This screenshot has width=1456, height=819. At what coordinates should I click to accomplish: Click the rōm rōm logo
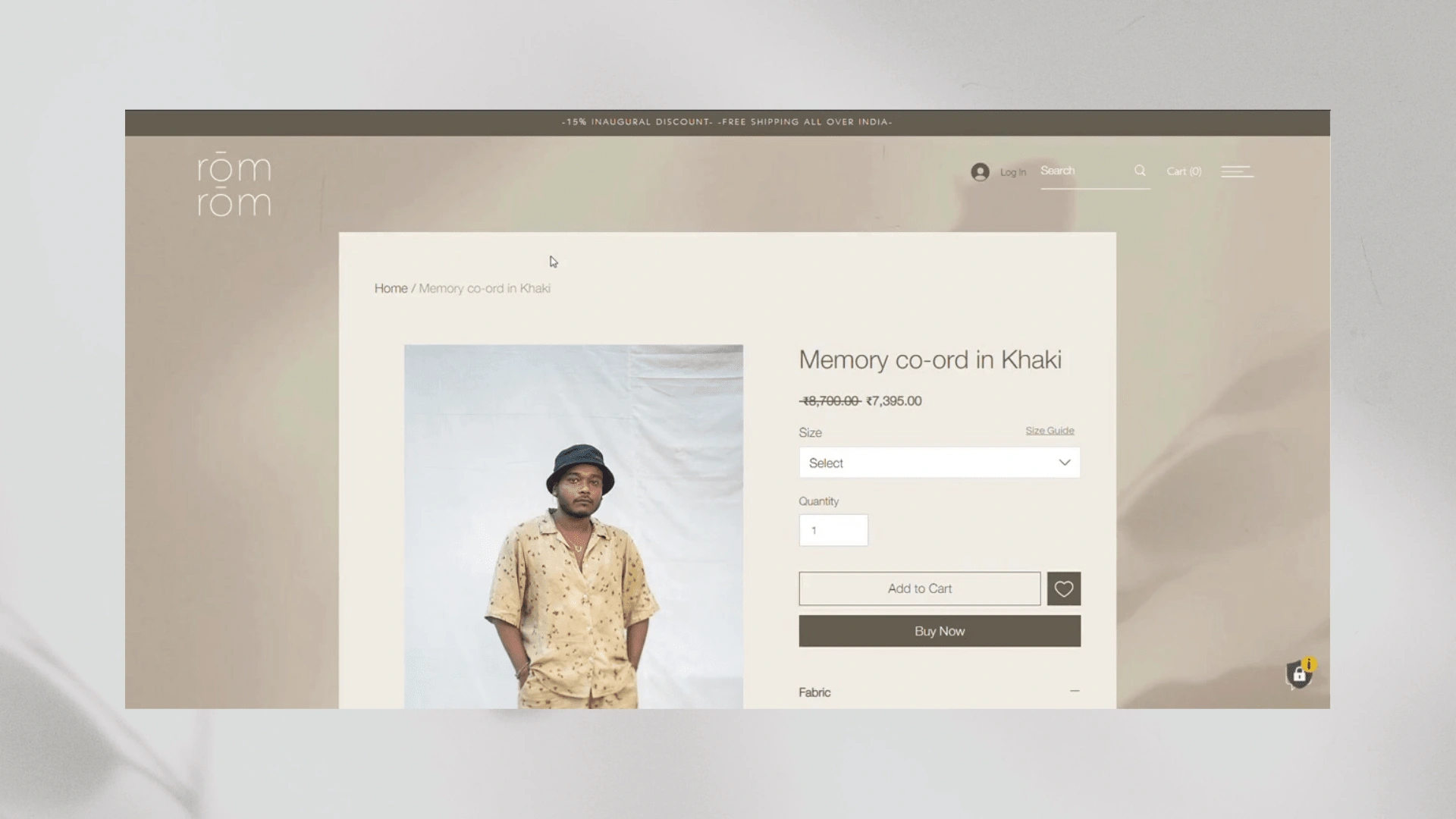click(234, 186)
